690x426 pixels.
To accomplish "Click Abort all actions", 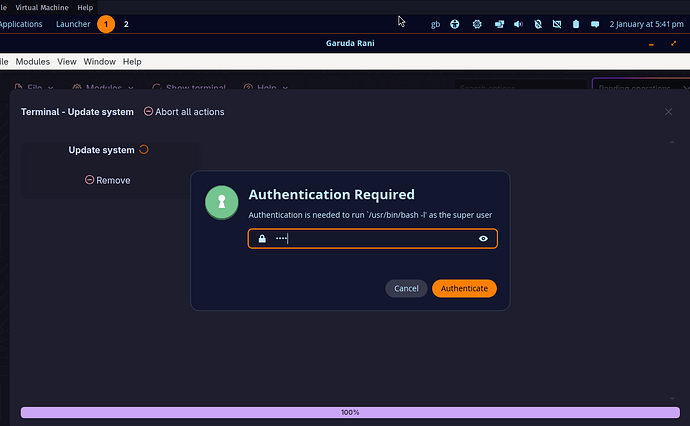I will click(x=184, y=112).
